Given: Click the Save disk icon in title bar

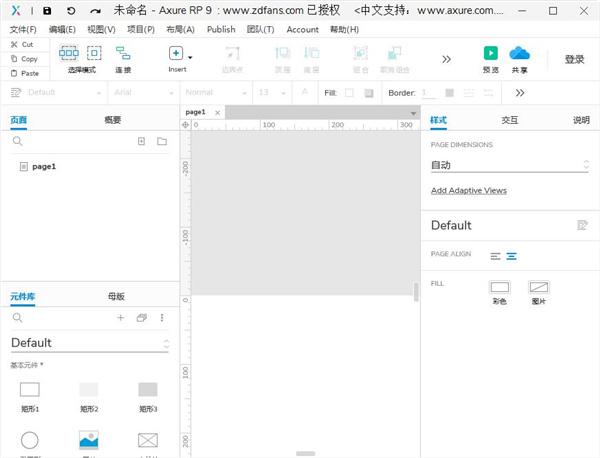Looking at the screenshot, I should (47, 11).
